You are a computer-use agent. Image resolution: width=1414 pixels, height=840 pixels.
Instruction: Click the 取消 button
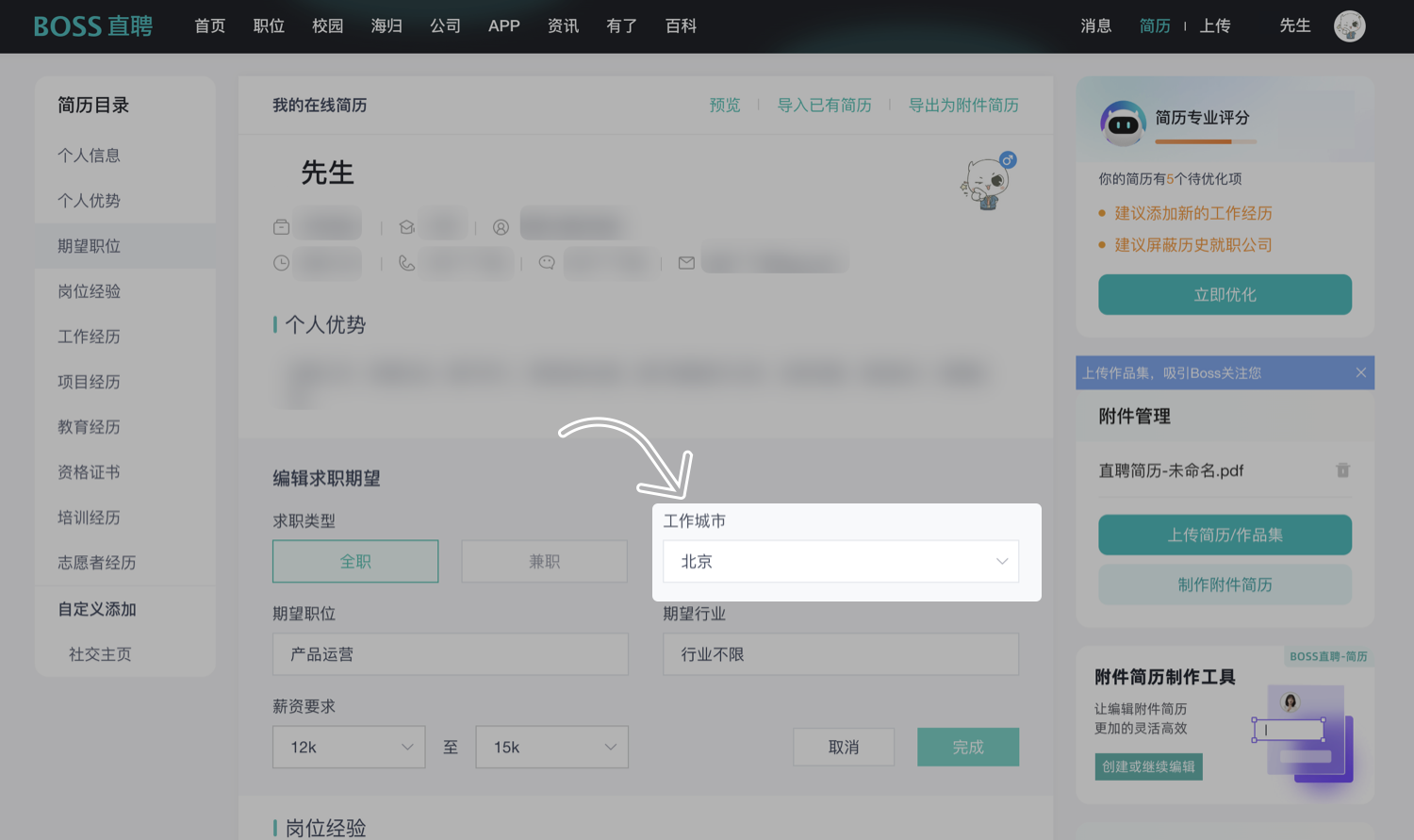click(844, 747)
